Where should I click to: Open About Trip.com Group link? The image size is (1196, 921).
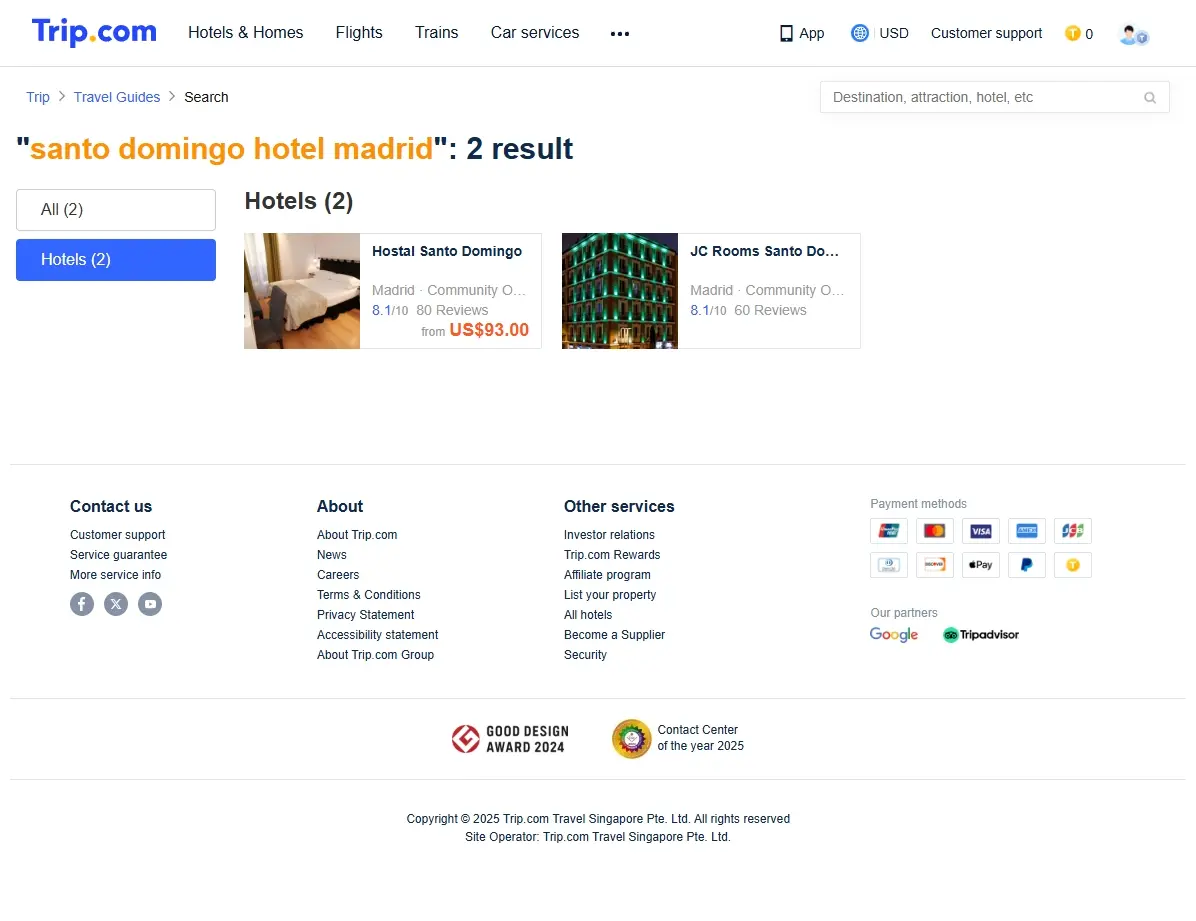coord(375,655)
